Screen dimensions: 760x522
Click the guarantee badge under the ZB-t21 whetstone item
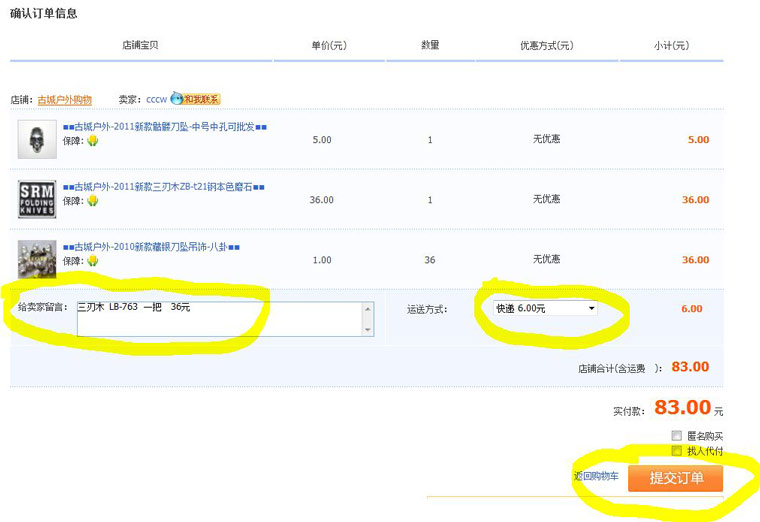[x=93, y=201]
